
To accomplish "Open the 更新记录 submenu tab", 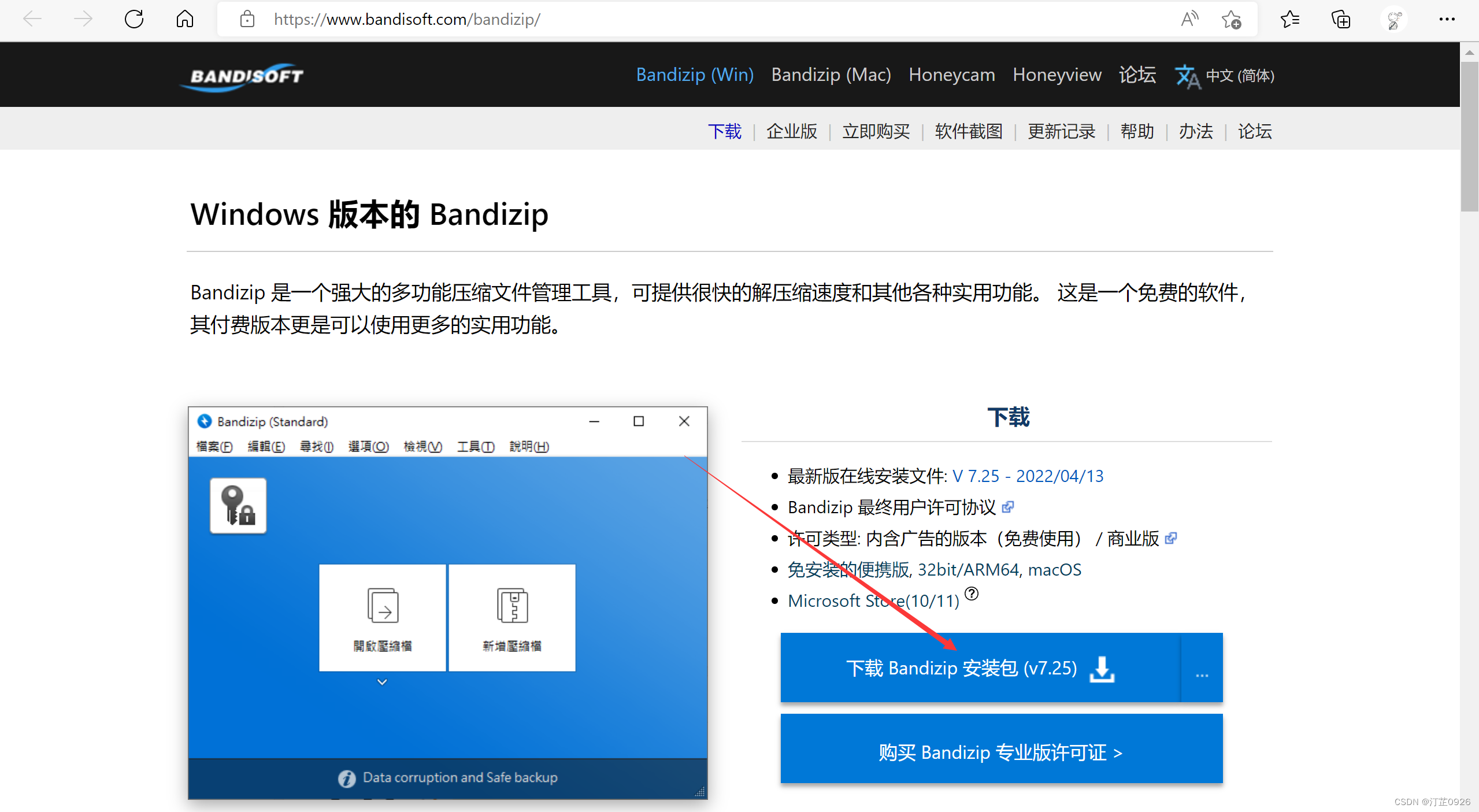I will (x=1061, y=131).
